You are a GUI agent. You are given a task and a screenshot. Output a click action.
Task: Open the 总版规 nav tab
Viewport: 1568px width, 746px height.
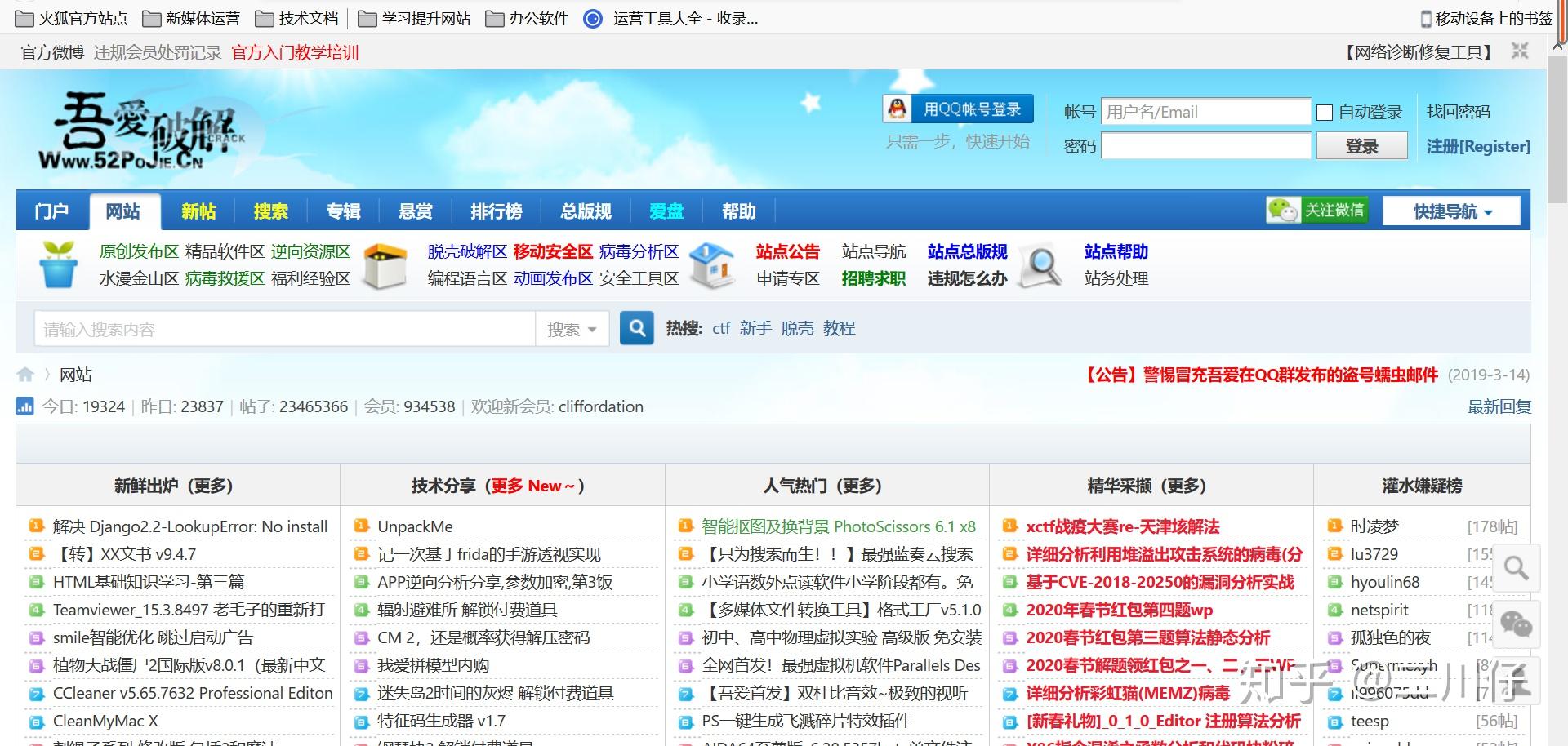(x=586, y=211)
